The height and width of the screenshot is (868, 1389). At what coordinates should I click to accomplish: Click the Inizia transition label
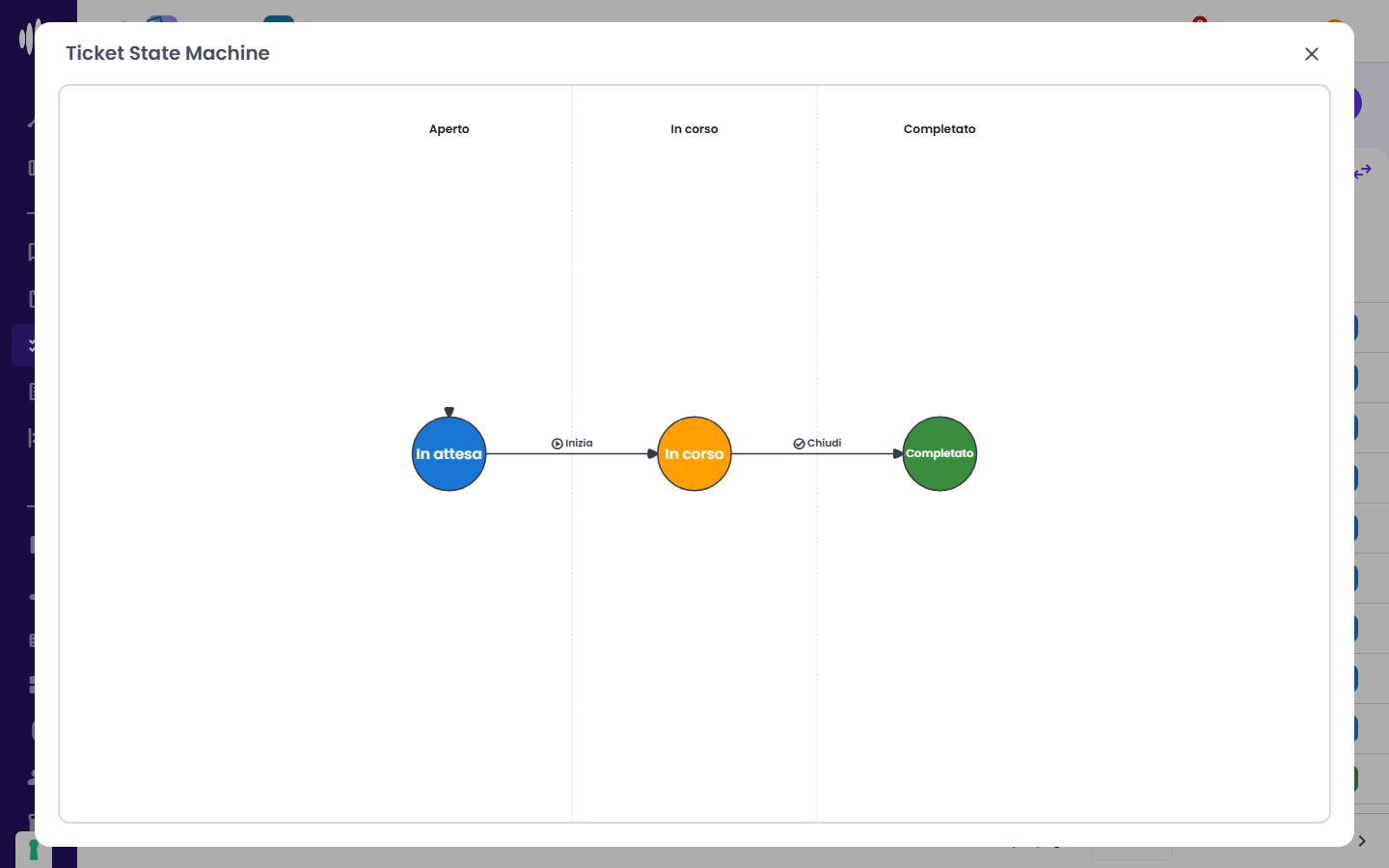579,444
